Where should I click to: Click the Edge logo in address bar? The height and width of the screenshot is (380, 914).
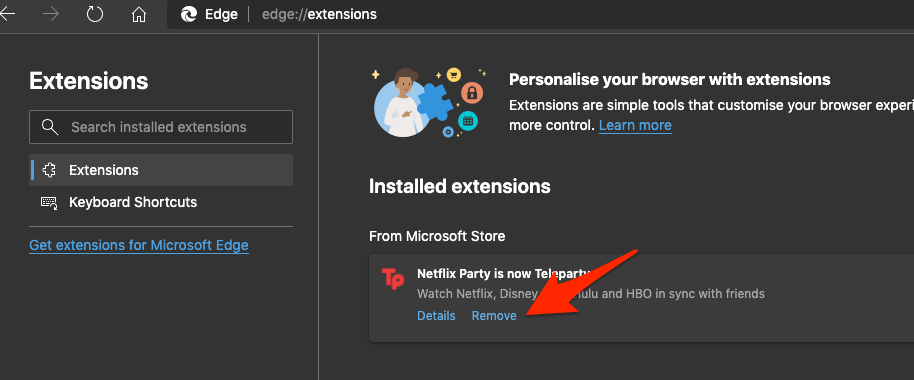click(x=189, y=14)
